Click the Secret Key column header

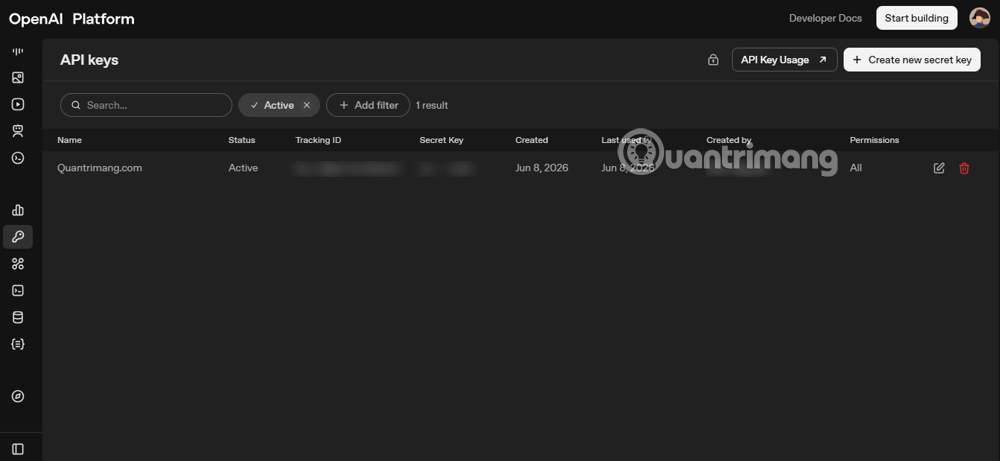click(x=441, y=140)
